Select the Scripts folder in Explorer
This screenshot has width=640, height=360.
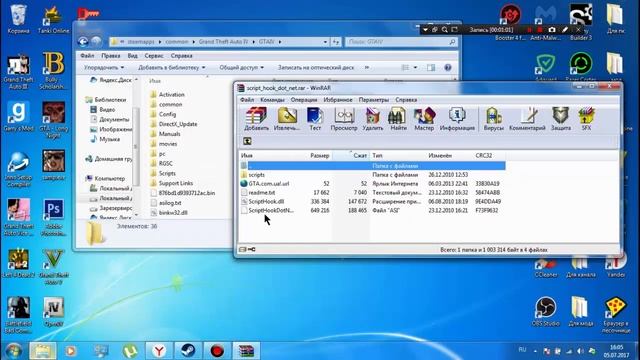(167, 173)
